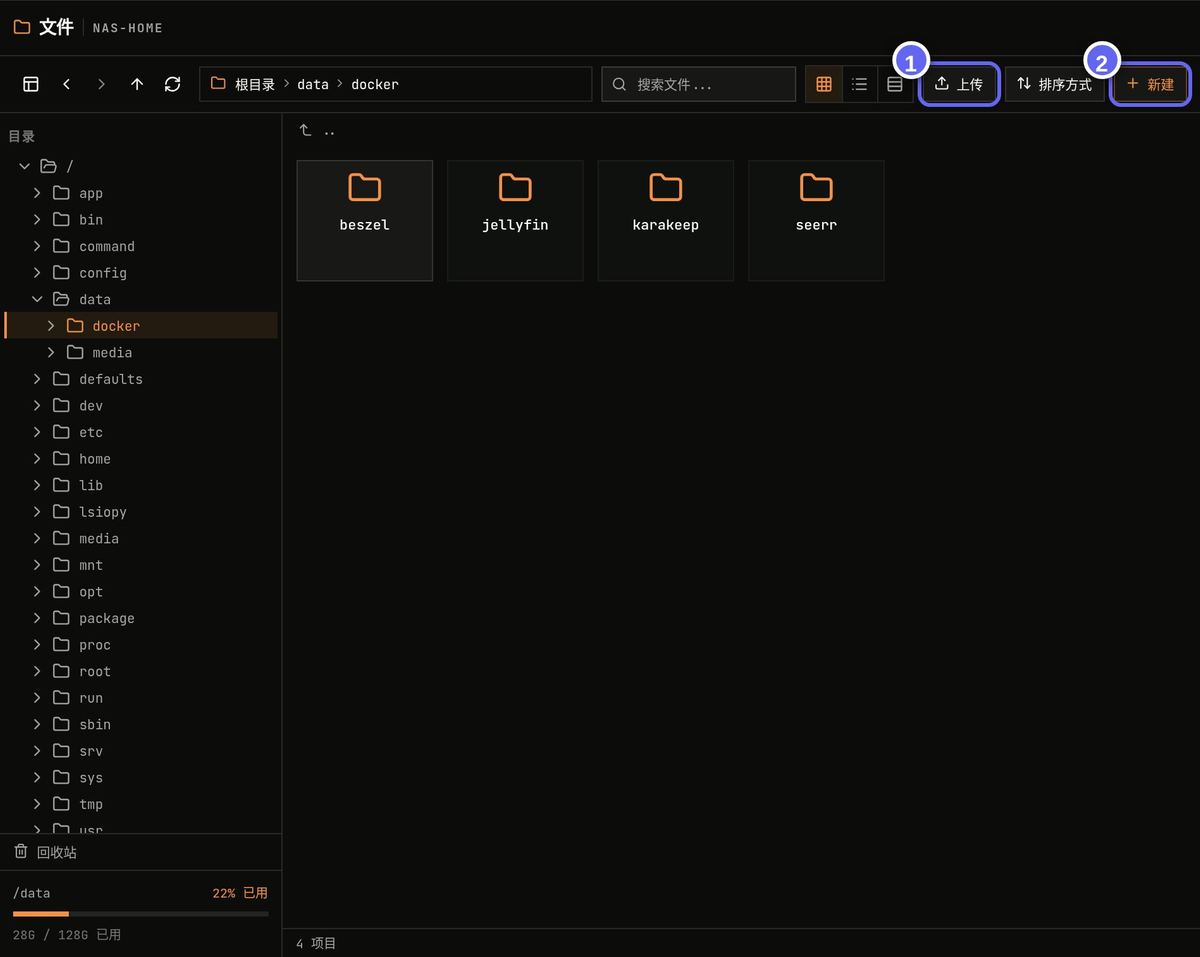Switch to grid view

[x=824, y=84]
